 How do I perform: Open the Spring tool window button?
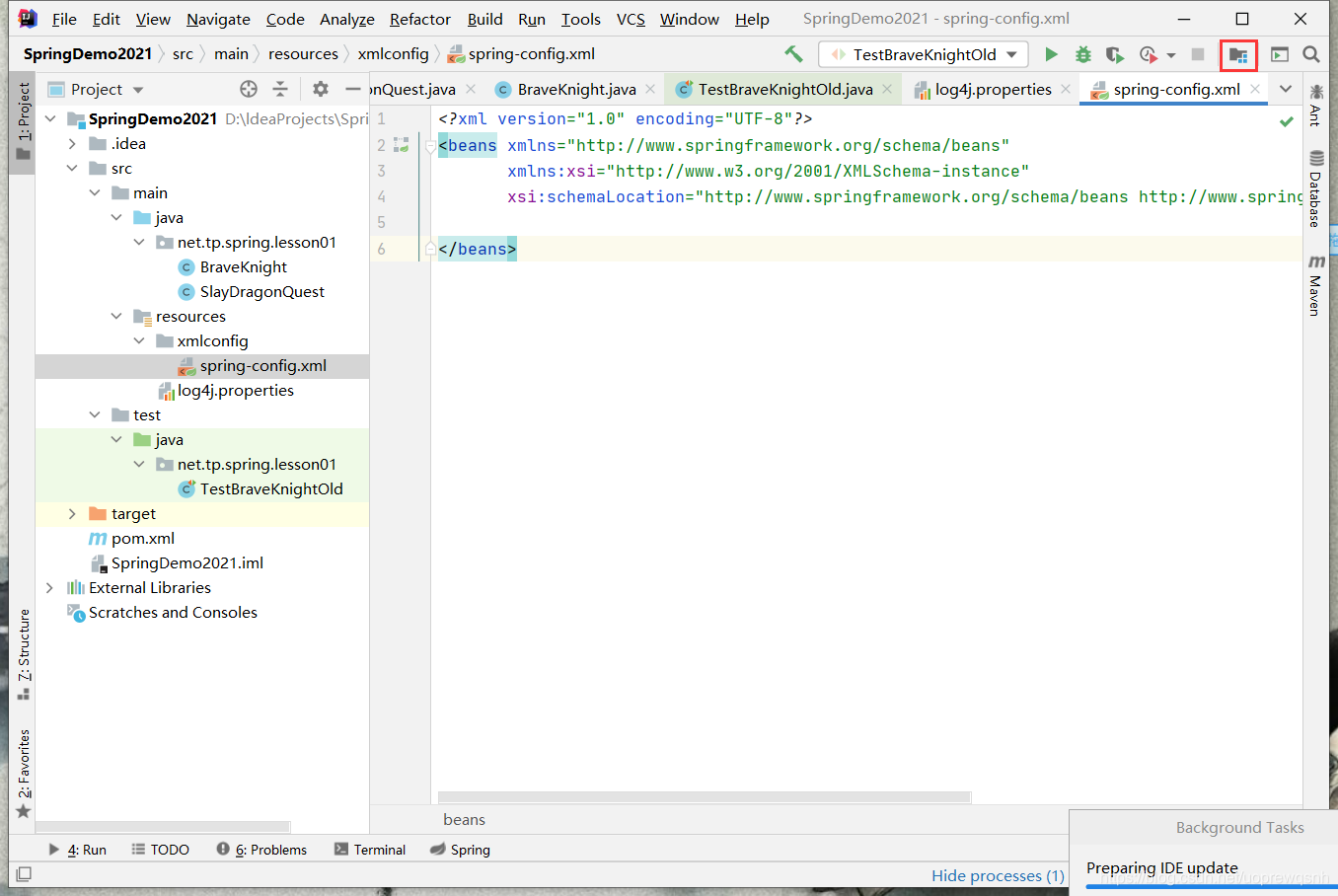click(x=460, y=850)
